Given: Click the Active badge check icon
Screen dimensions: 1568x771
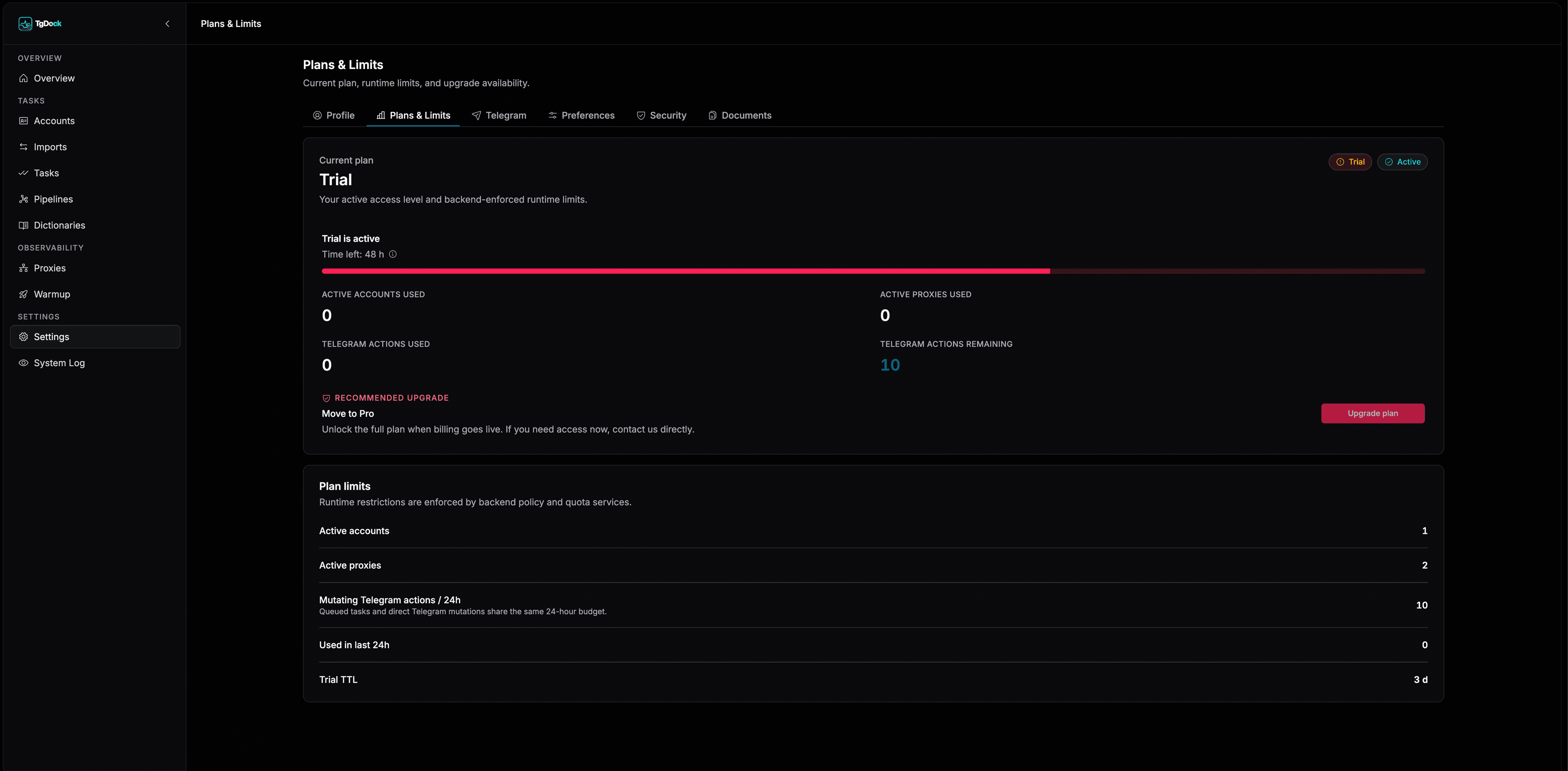Looking at the screenshot, I should pyautogui.click(x=1388, y=162).
